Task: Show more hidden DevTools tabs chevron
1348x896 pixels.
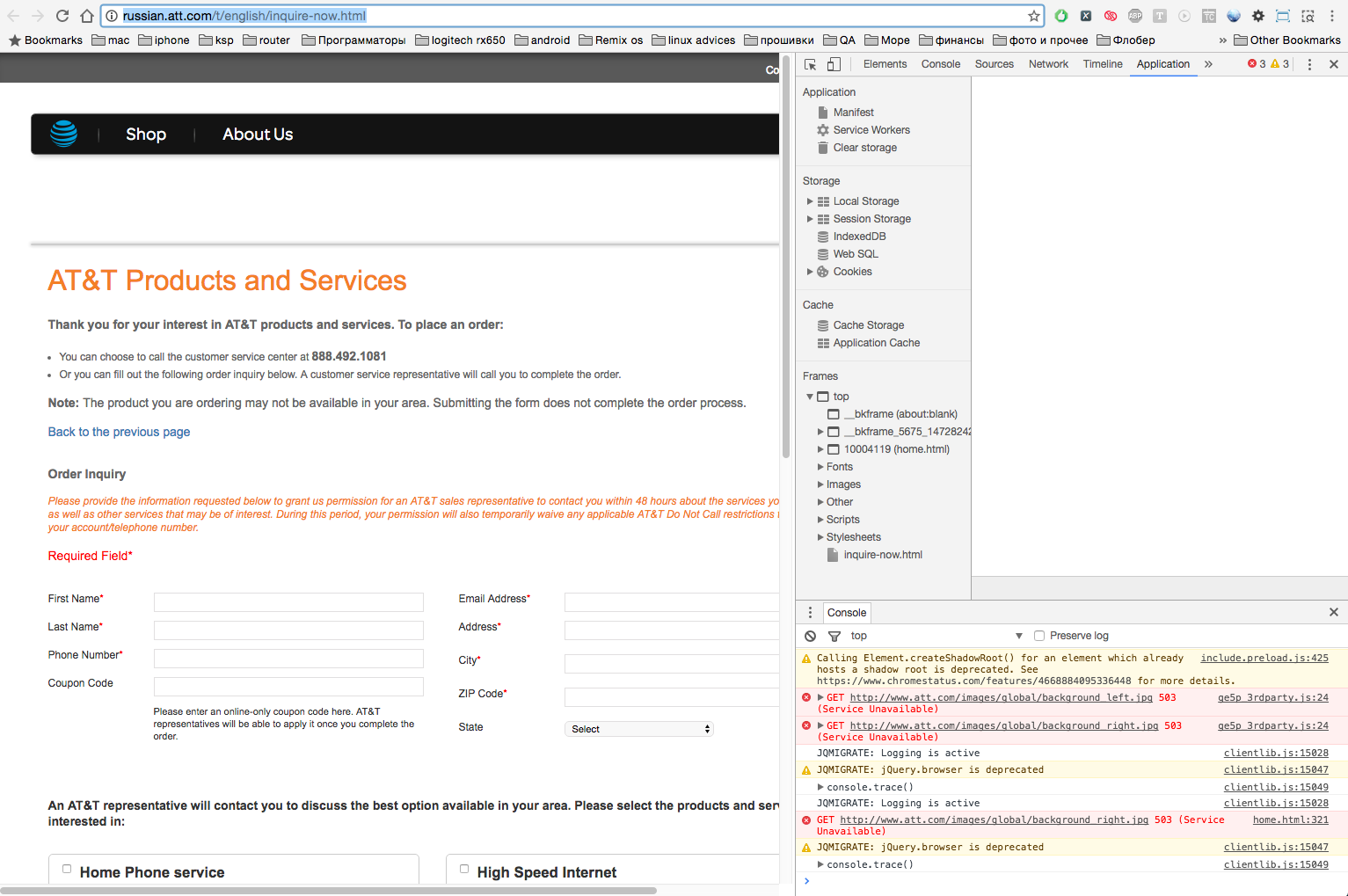Action: 1208,64
